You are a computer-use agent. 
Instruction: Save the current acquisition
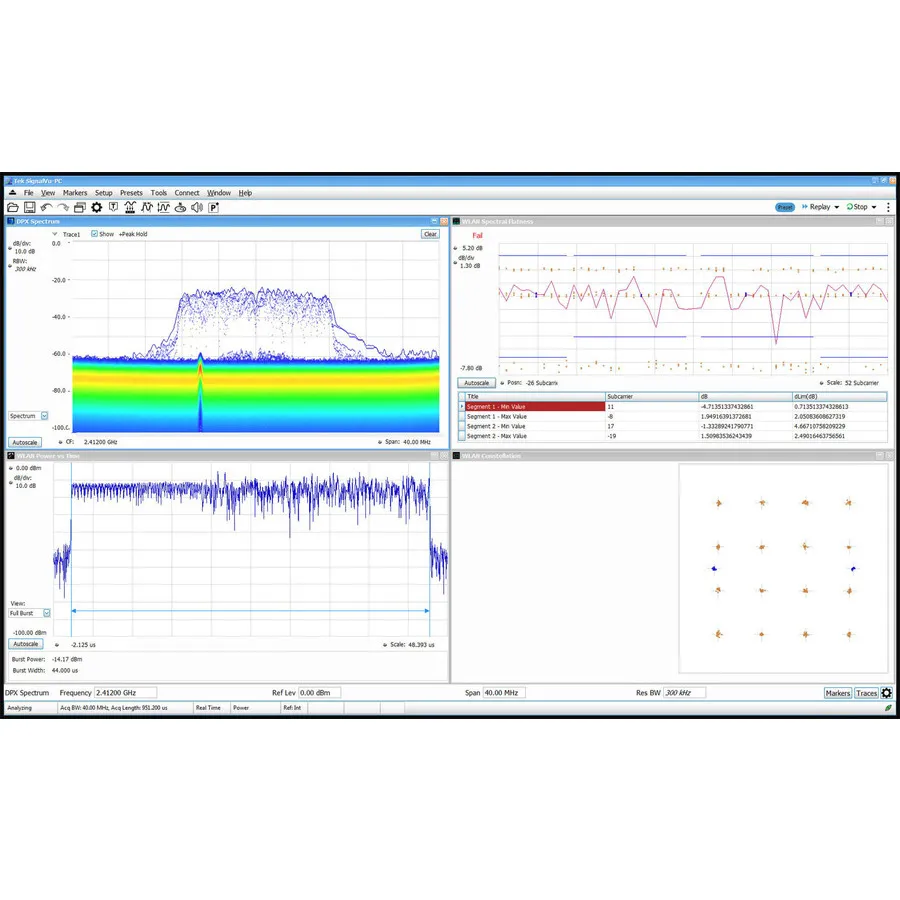pos(29,207)
